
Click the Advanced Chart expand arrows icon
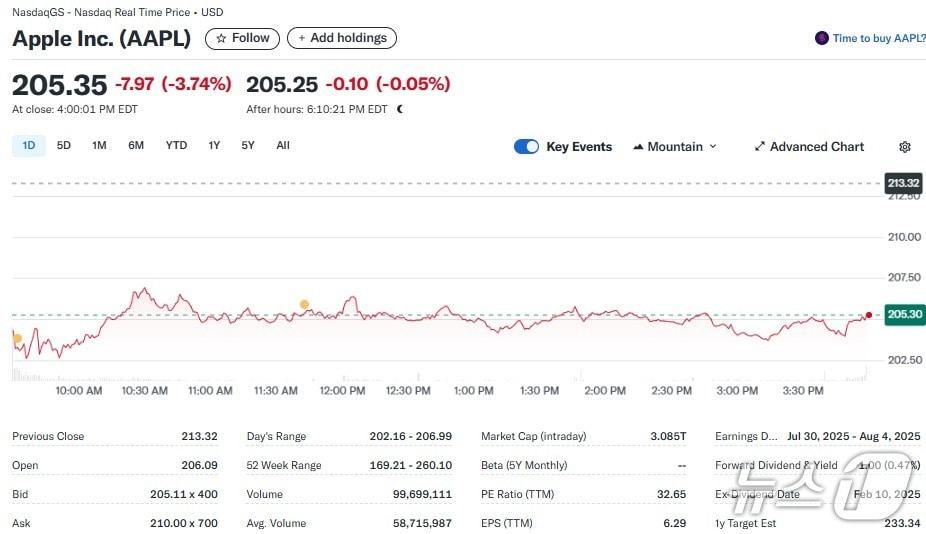[760, 147]
